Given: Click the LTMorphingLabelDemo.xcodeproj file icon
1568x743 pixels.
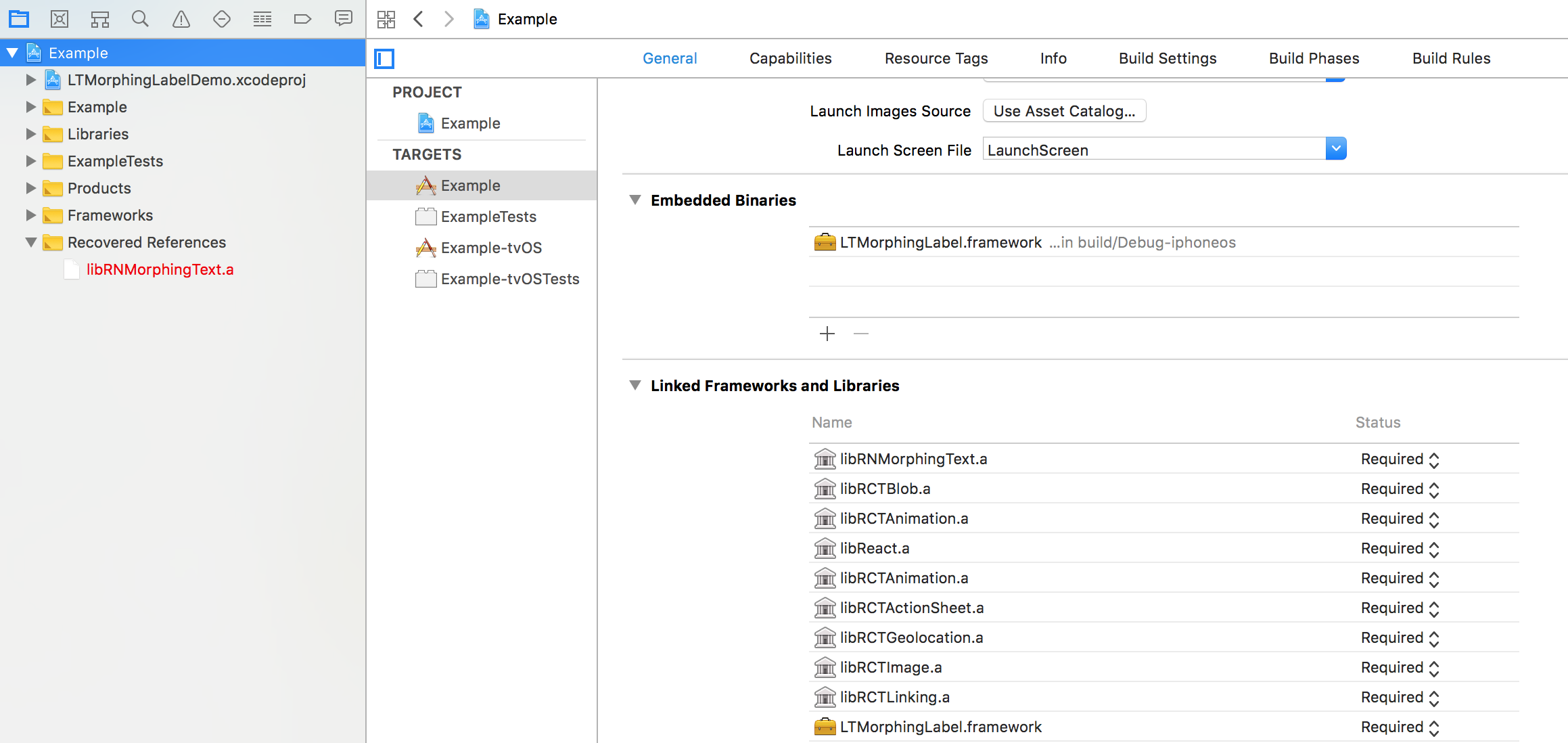Looking at the screenshot, I should click(x=53, y=80).
